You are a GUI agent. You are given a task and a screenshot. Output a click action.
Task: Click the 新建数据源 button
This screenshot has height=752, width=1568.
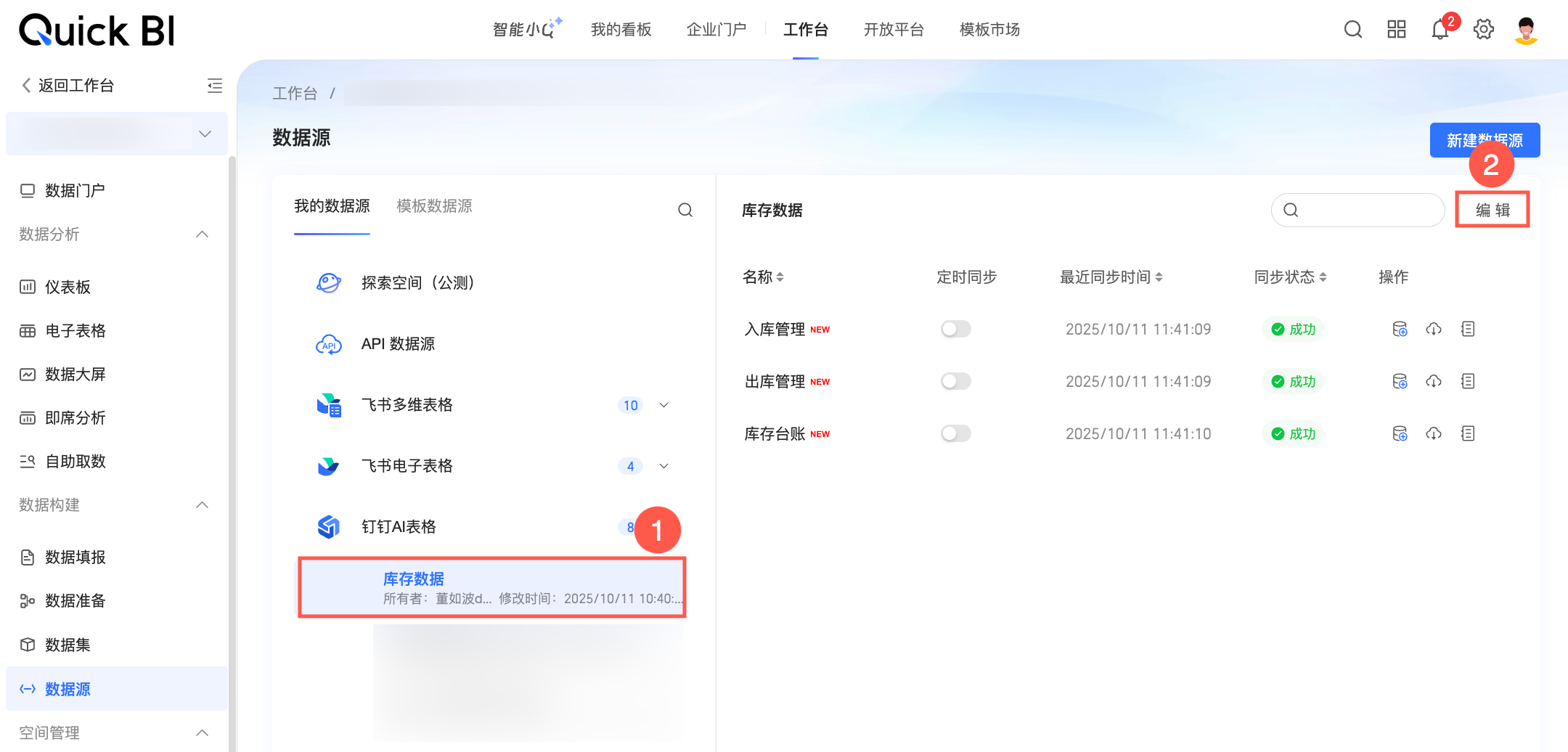1485,140
